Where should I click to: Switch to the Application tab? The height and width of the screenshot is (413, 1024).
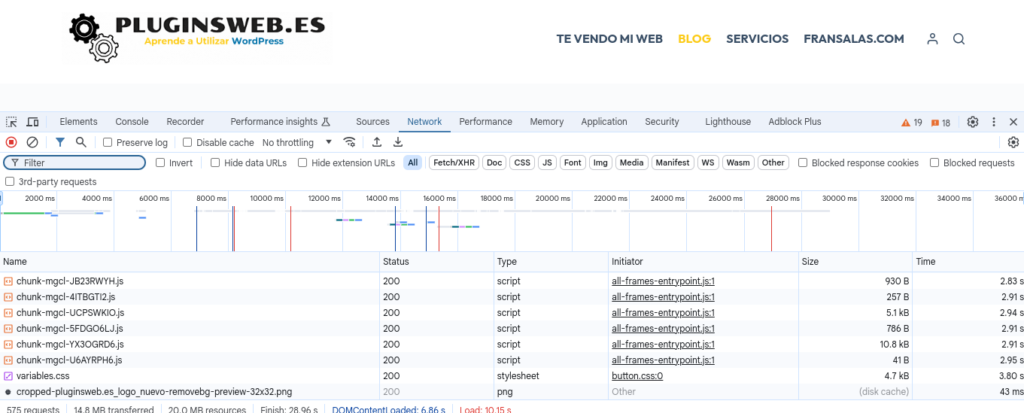click(x=604, y=122)
